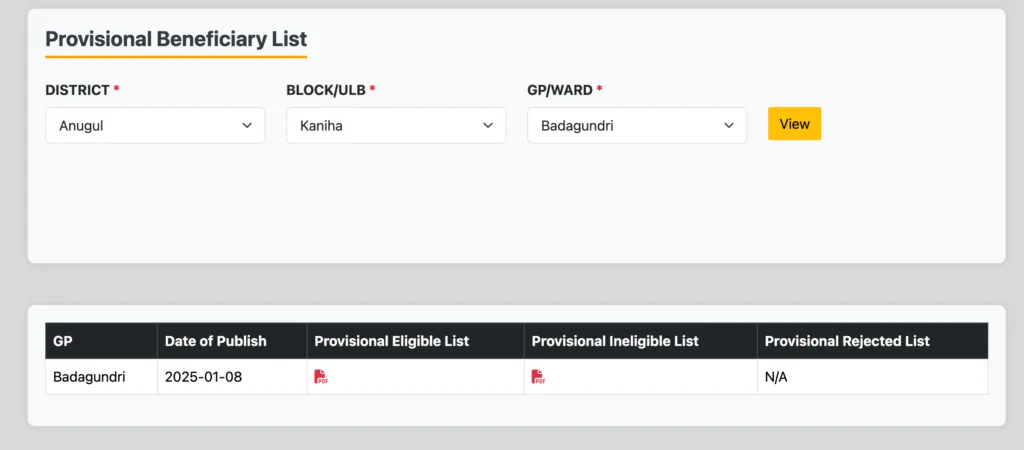
Task: Click the Provisional Rejected List column header
Action: pos(847,341)
